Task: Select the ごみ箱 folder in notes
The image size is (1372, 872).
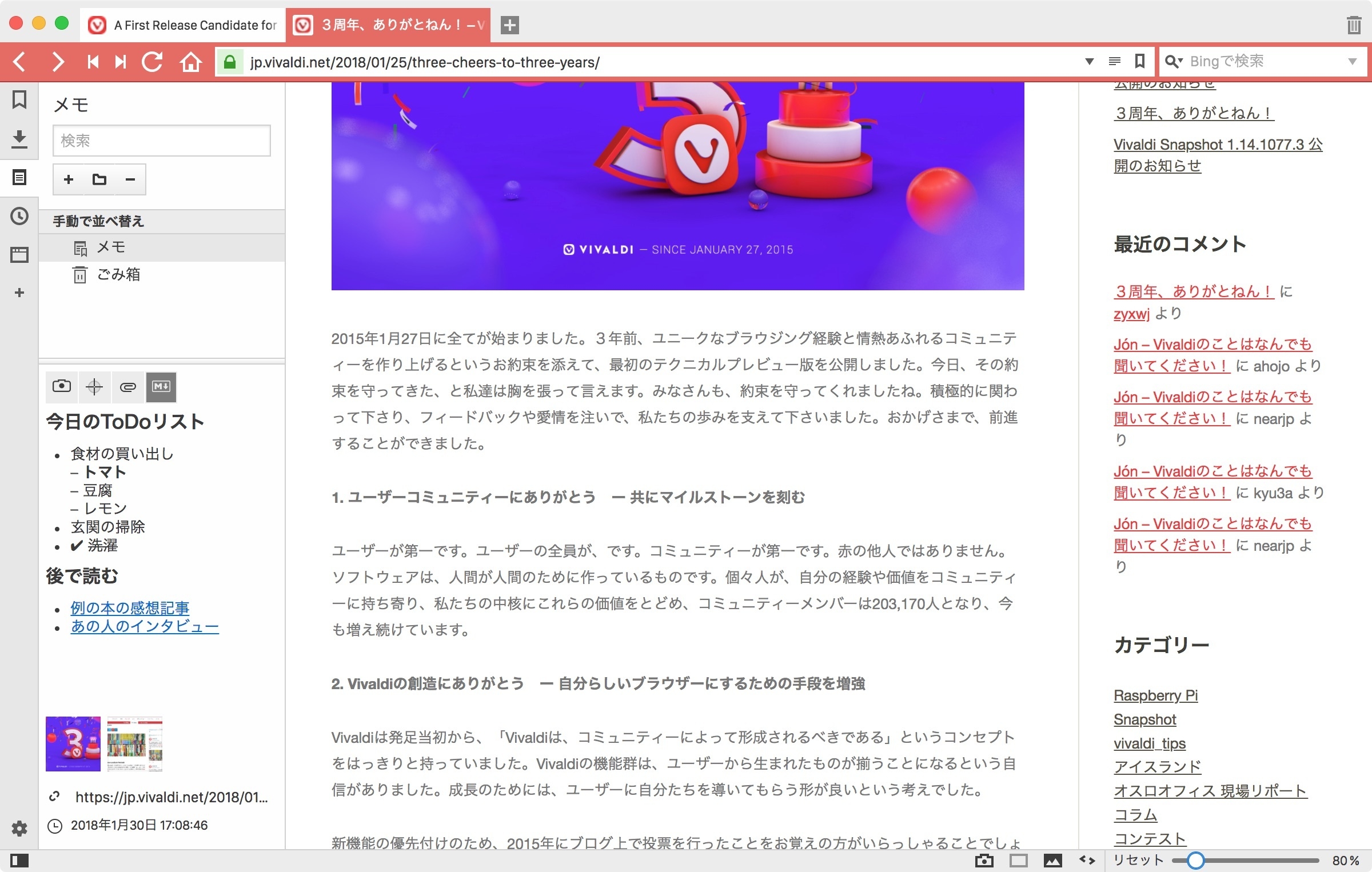Action: (118, 275)
